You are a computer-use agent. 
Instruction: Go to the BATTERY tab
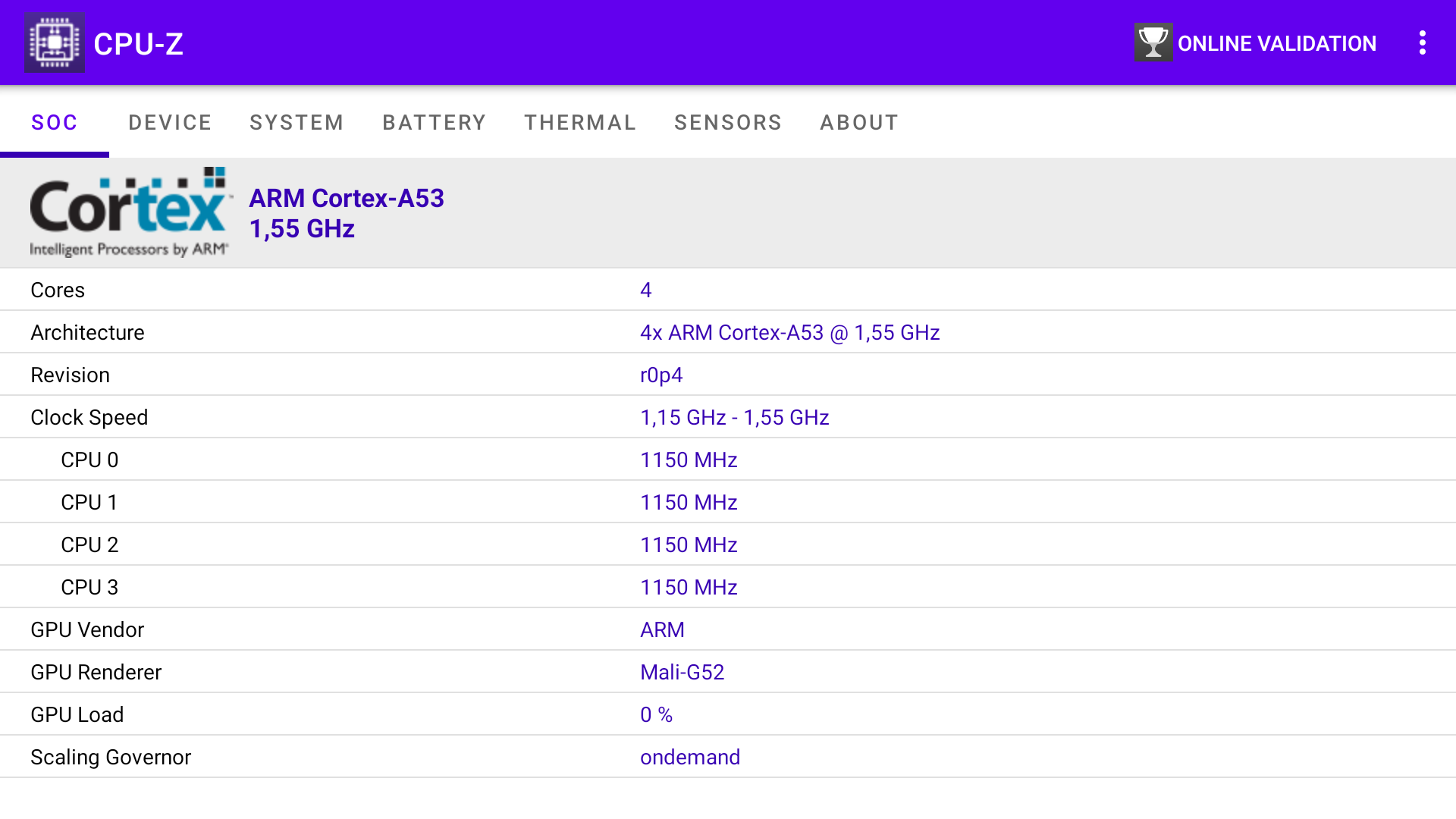tap(434, 123)
